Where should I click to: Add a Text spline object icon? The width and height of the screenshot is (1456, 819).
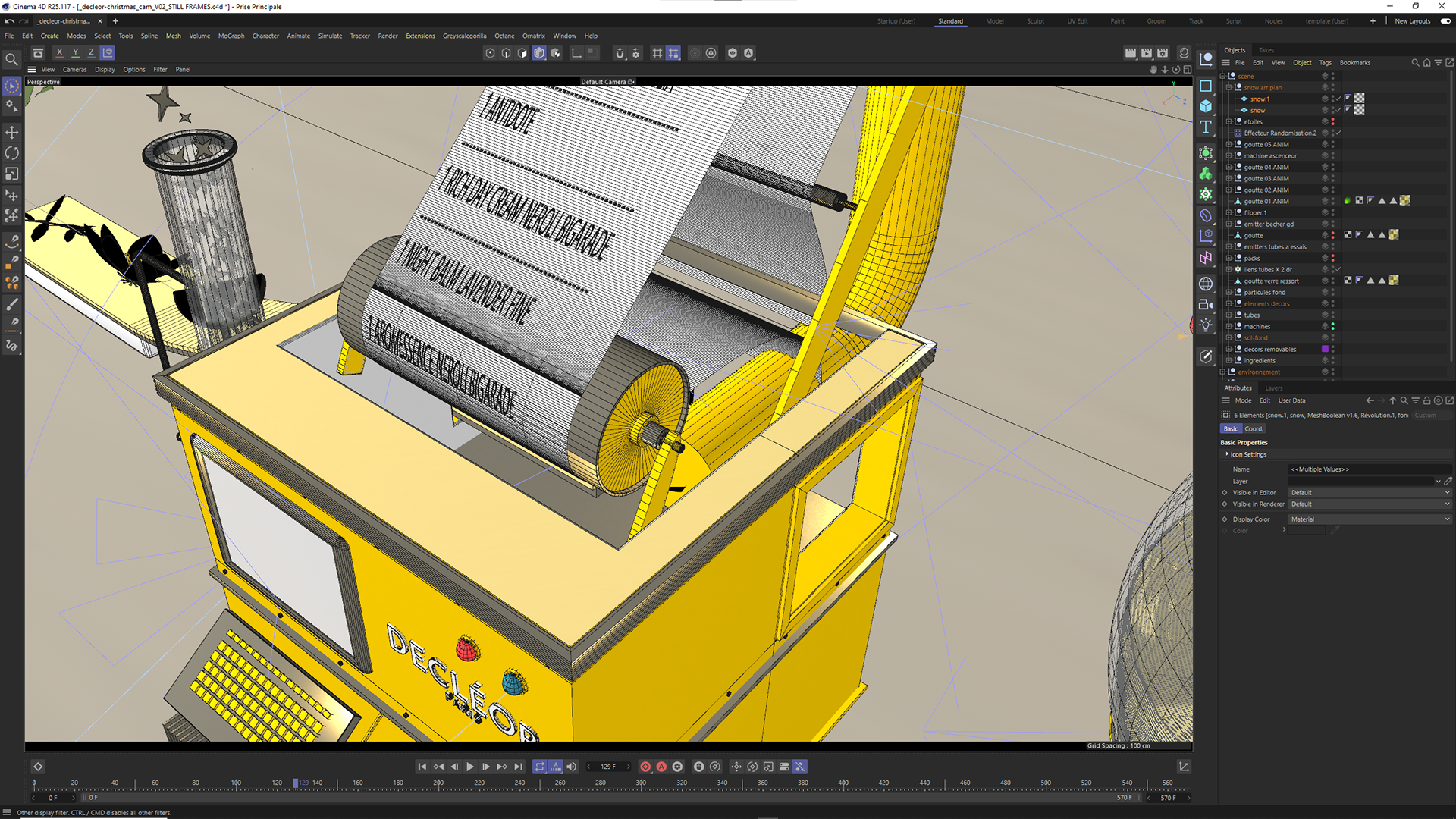[1206, 127]
